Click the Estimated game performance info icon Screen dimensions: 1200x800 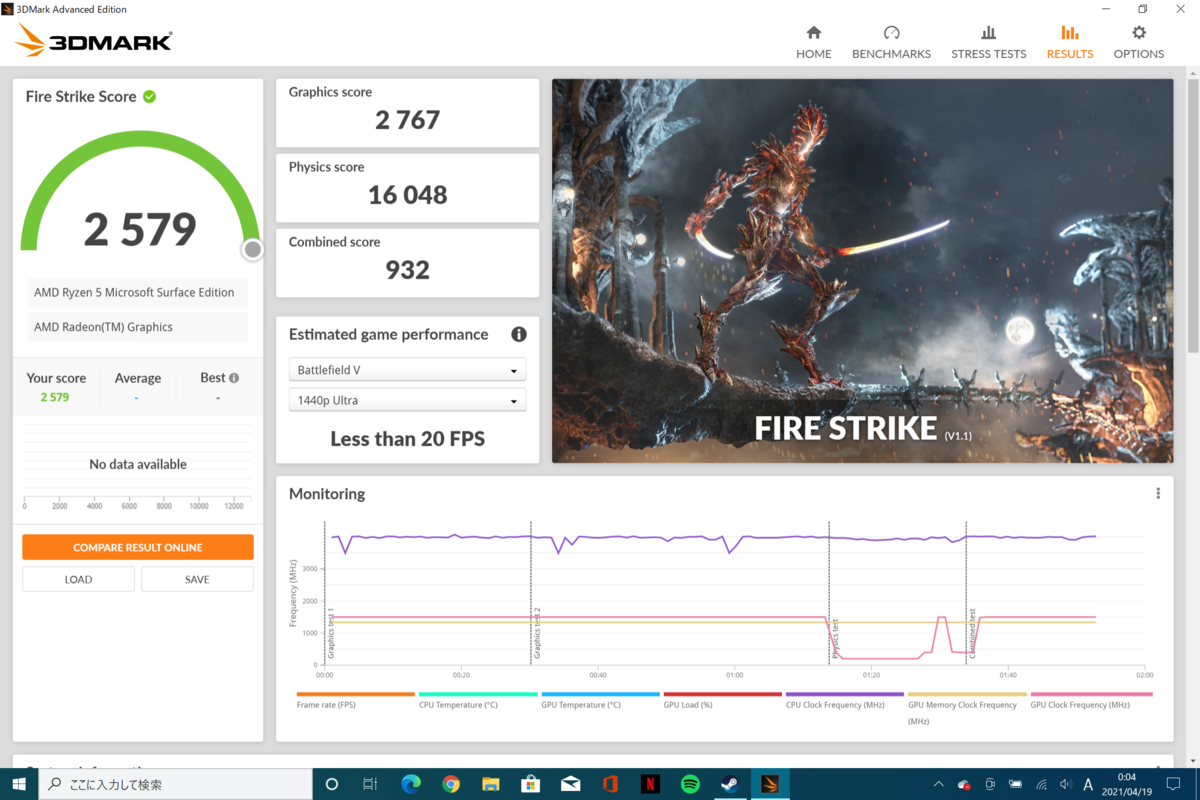point(519,335)
